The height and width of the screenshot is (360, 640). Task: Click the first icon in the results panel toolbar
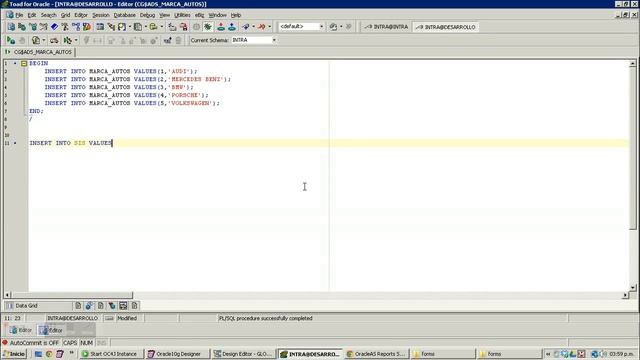[x=78, y=305]
